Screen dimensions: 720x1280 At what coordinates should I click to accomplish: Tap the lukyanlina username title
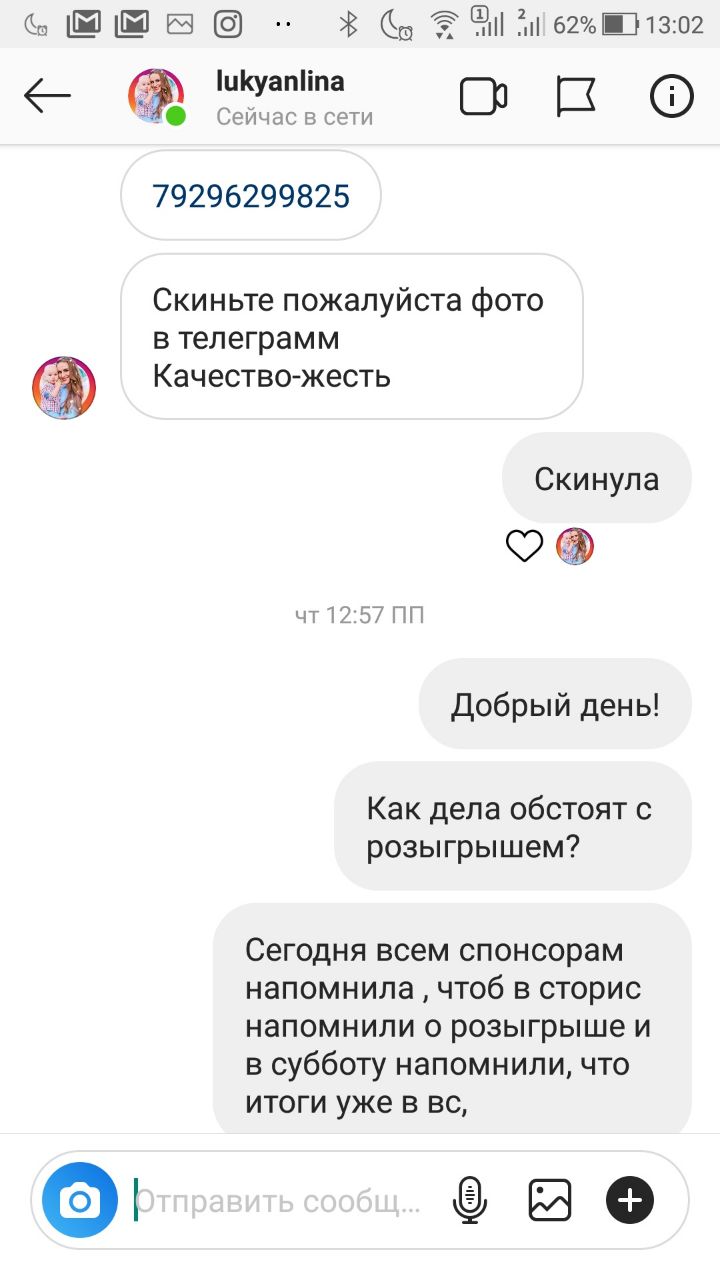pyautogui.click(x=280, y=81)
